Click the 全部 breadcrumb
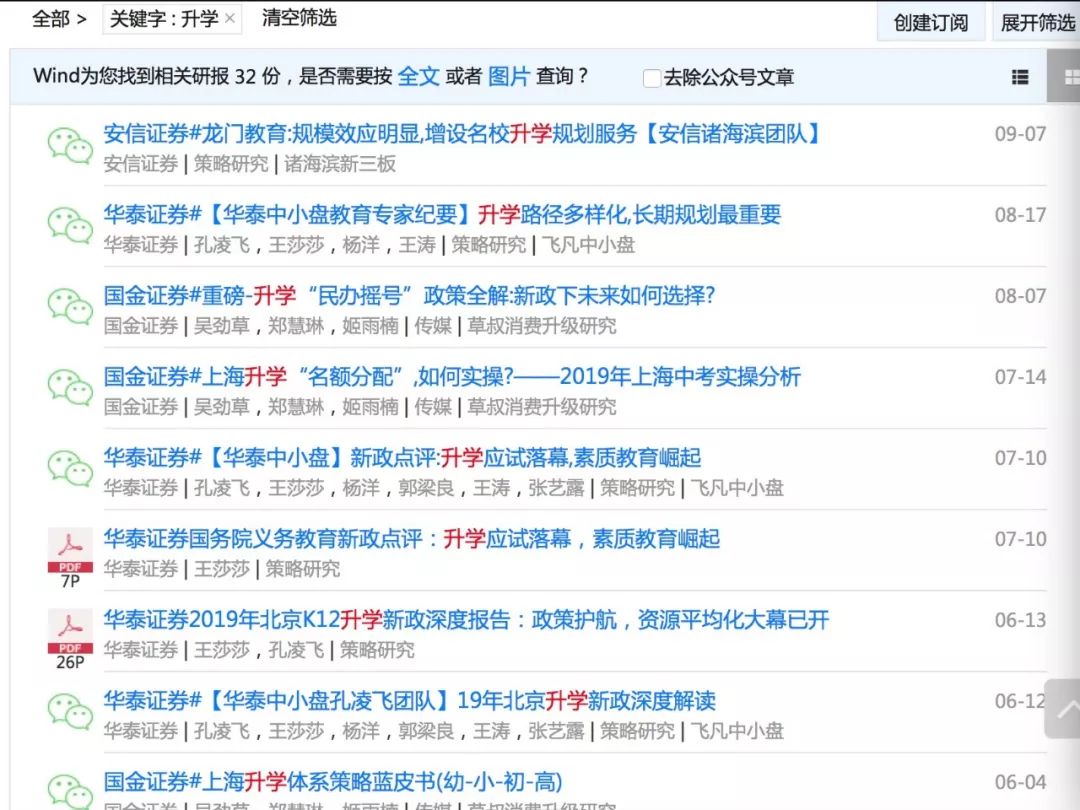 pos(50,19)
